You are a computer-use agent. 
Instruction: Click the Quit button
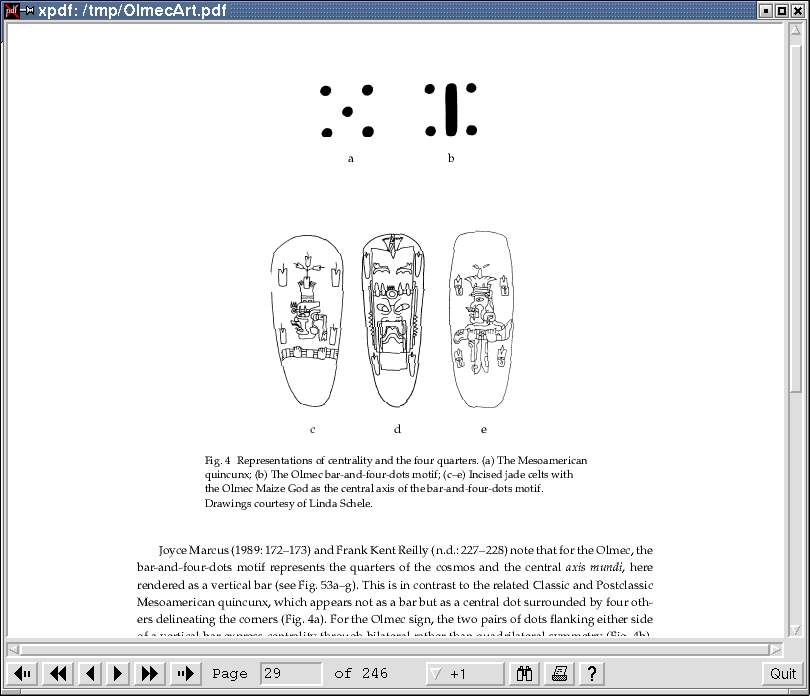[x=783, y=673]
